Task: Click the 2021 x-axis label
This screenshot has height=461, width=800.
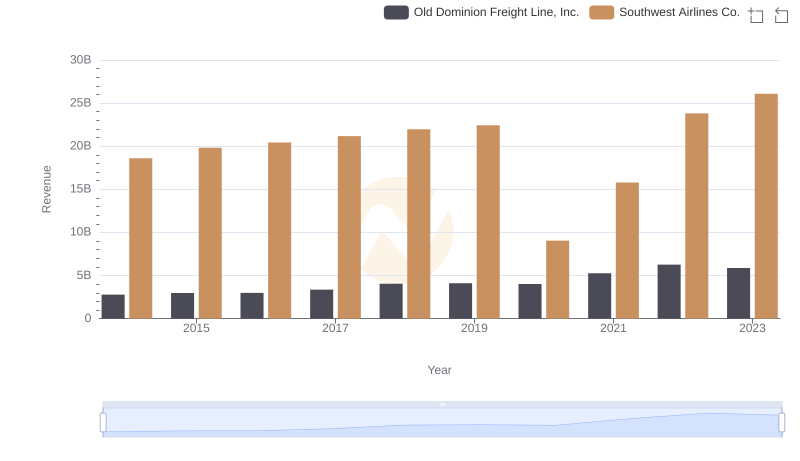Action: pos(613,328)
